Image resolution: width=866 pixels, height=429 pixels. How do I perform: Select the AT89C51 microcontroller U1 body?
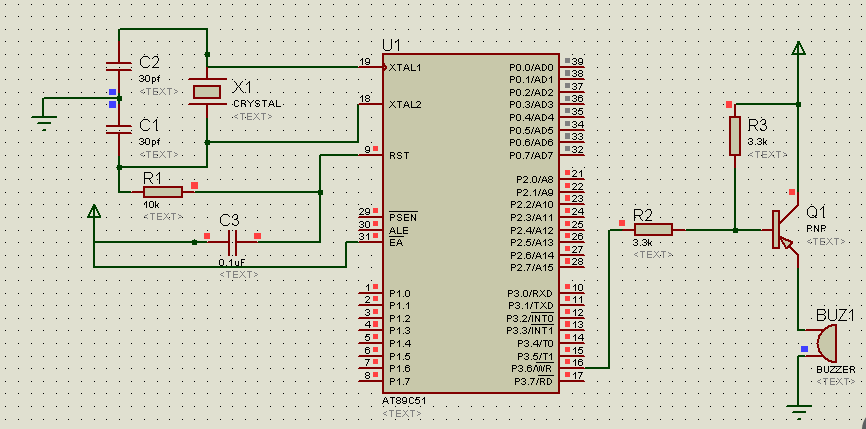click(472, 224)
